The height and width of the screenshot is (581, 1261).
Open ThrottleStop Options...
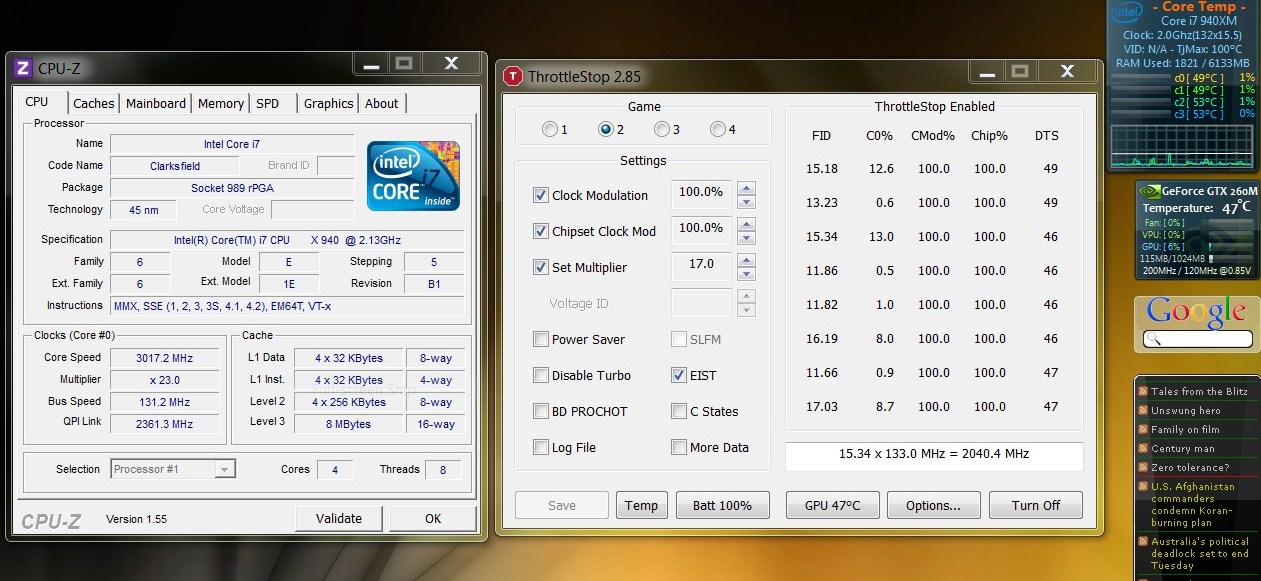tap(933, 505)
